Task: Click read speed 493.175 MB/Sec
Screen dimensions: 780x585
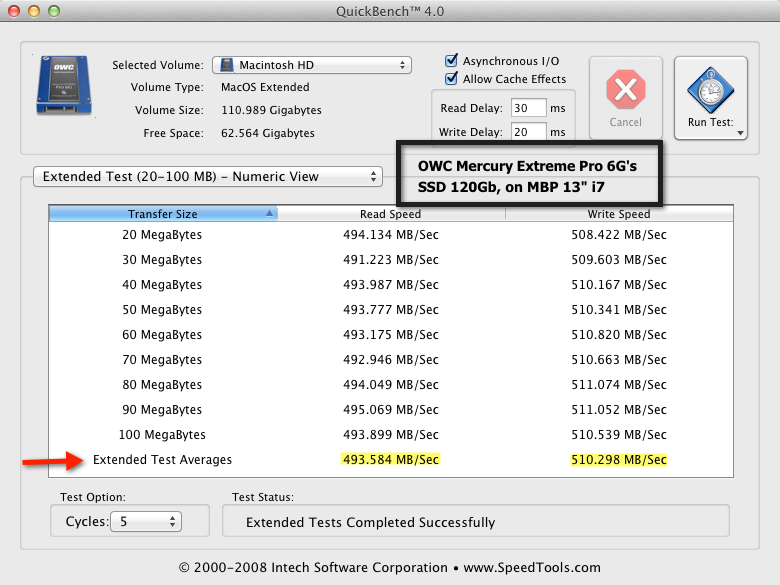Action: [x=391, y=335]
